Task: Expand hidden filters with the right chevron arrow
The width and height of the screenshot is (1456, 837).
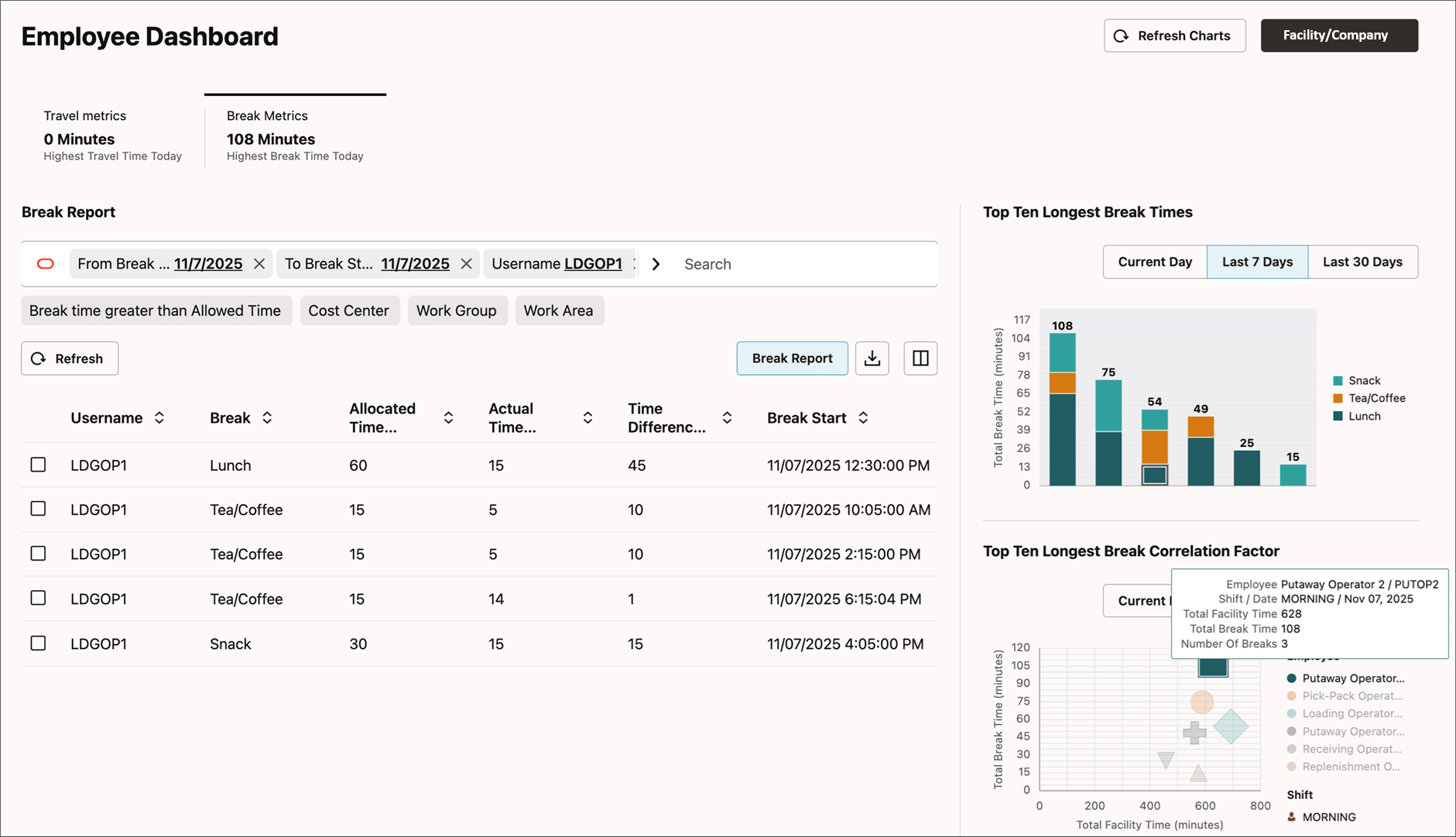Action: 656,263
